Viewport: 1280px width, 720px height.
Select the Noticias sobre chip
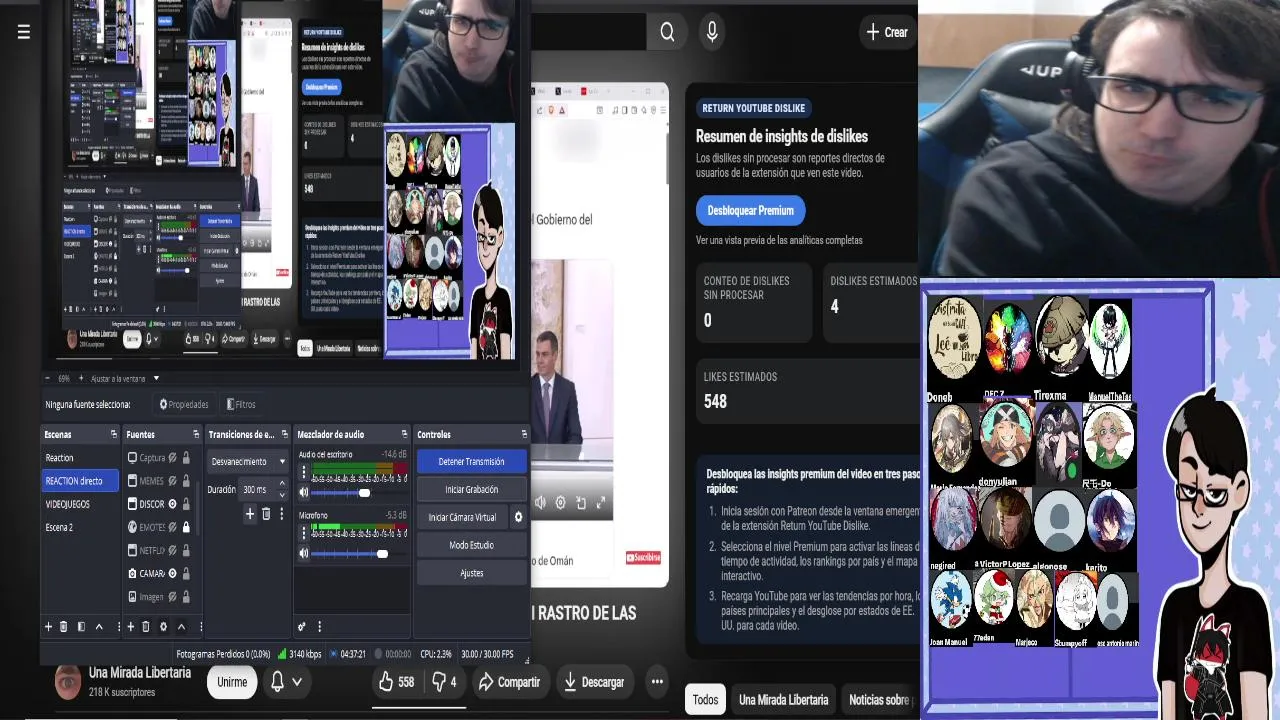click(878, 700)
